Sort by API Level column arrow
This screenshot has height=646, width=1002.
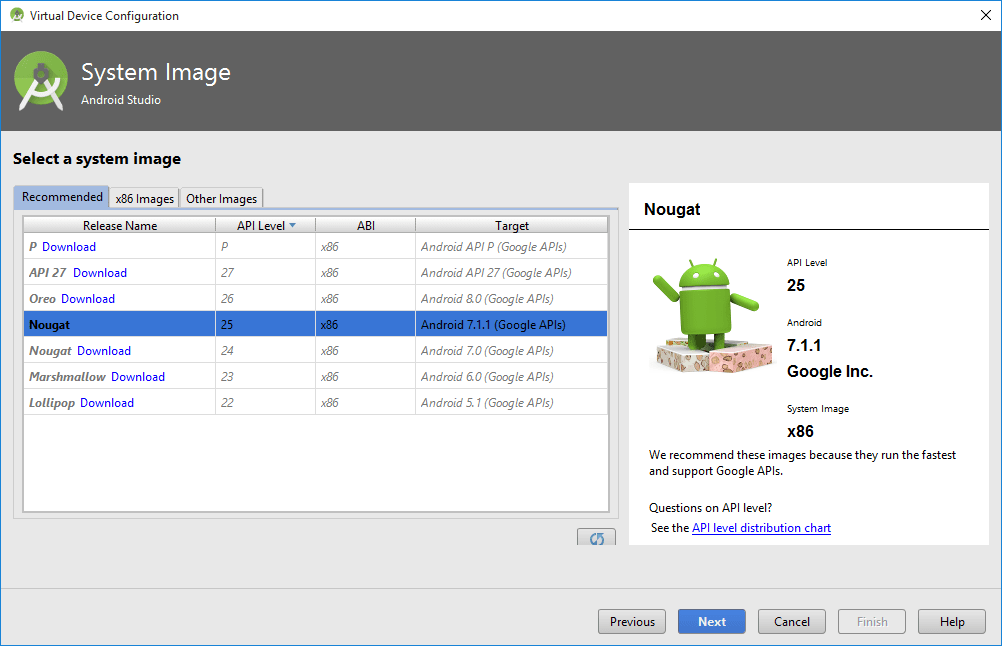click(x=292, y=226)
